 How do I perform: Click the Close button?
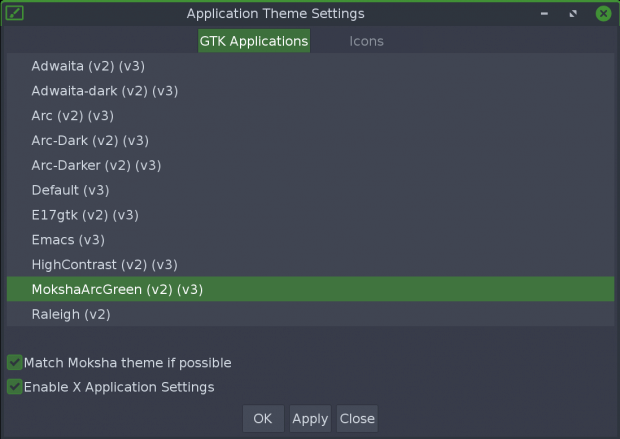click(x=357, y=418)
